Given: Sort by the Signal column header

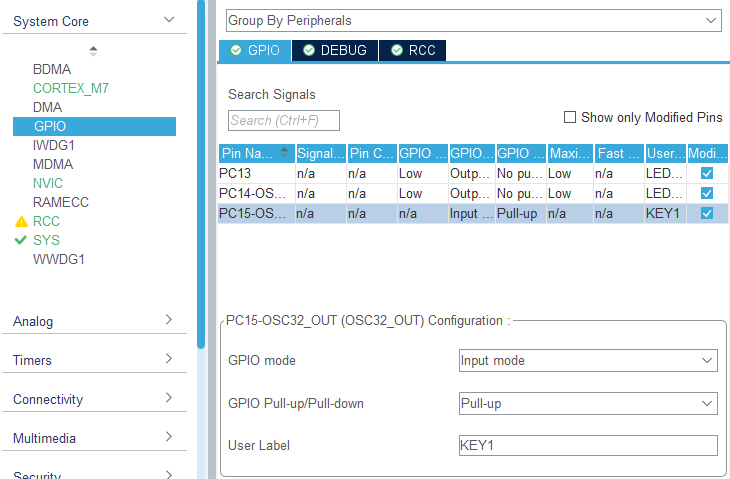Looking at the screenshot, I should (321, 154).
